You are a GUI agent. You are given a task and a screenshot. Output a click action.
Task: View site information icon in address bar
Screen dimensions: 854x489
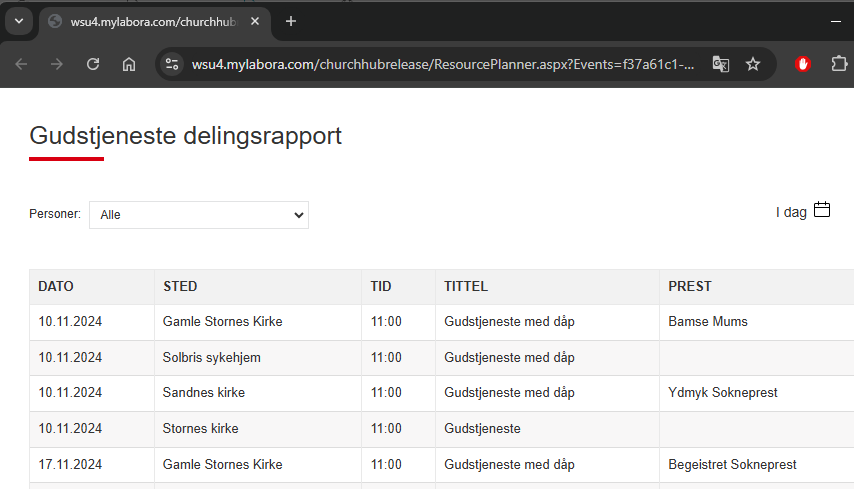point(172,64)
